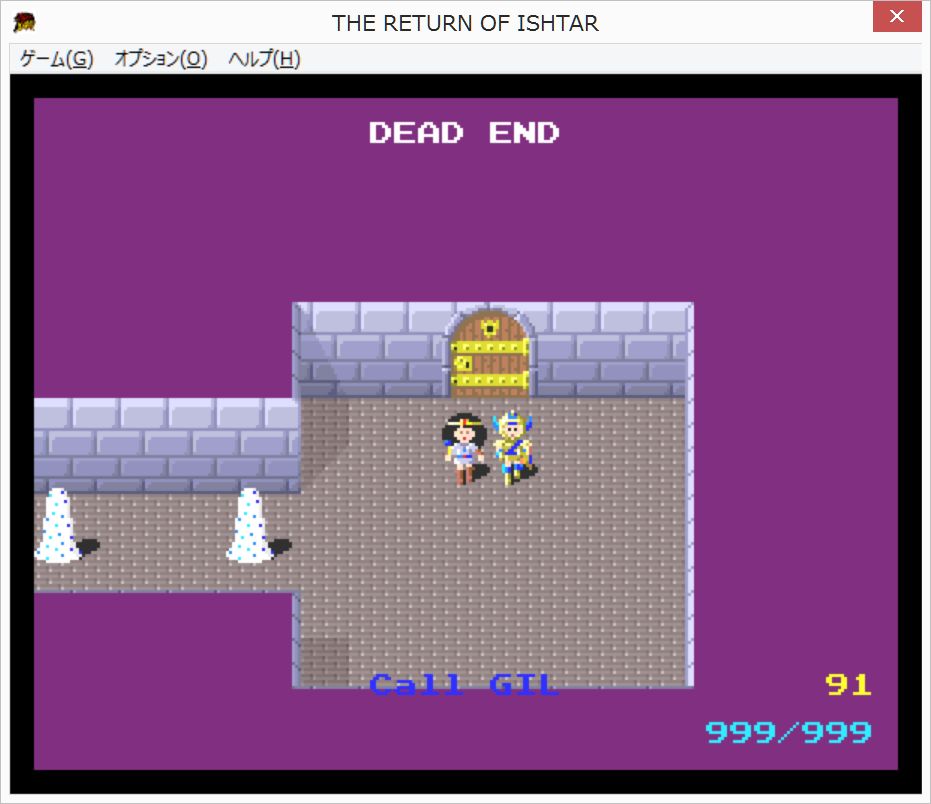The width and height of the screenshot is (931, 804).
Task: Click the "THE RETURN OF ISHTAR" window title
Action: coord(465,22)
